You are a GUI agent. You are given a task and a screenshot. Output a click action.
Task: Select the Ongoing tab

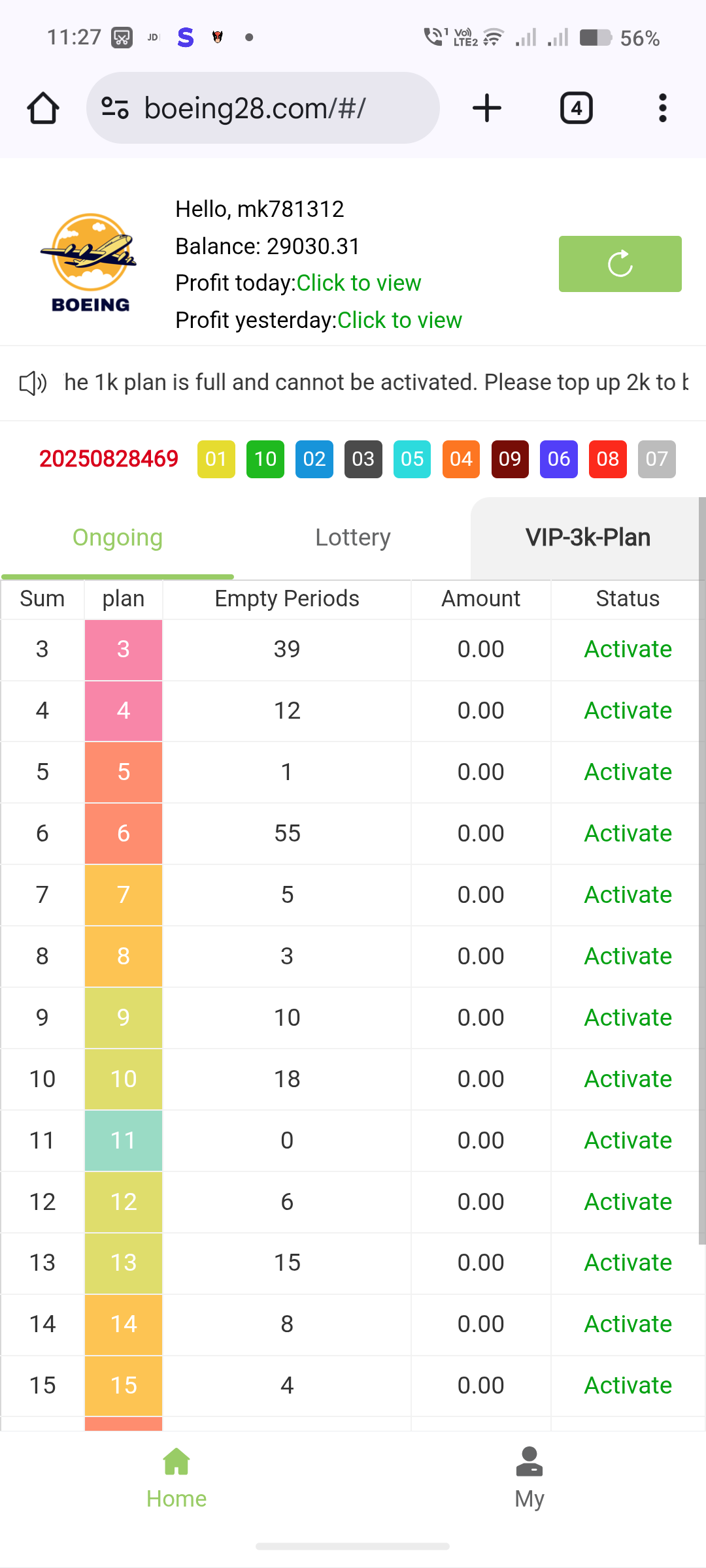[x=118, y=538]
